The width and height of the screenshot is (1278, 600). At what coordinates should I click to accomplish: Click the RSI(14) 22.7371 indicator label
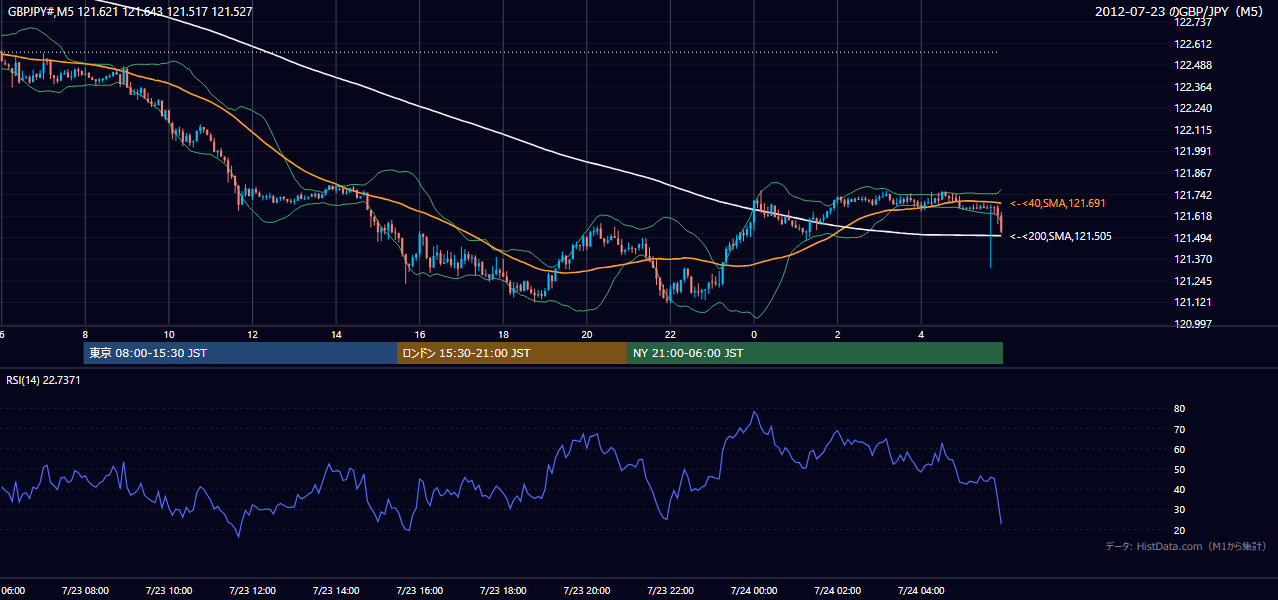point(43,380)
